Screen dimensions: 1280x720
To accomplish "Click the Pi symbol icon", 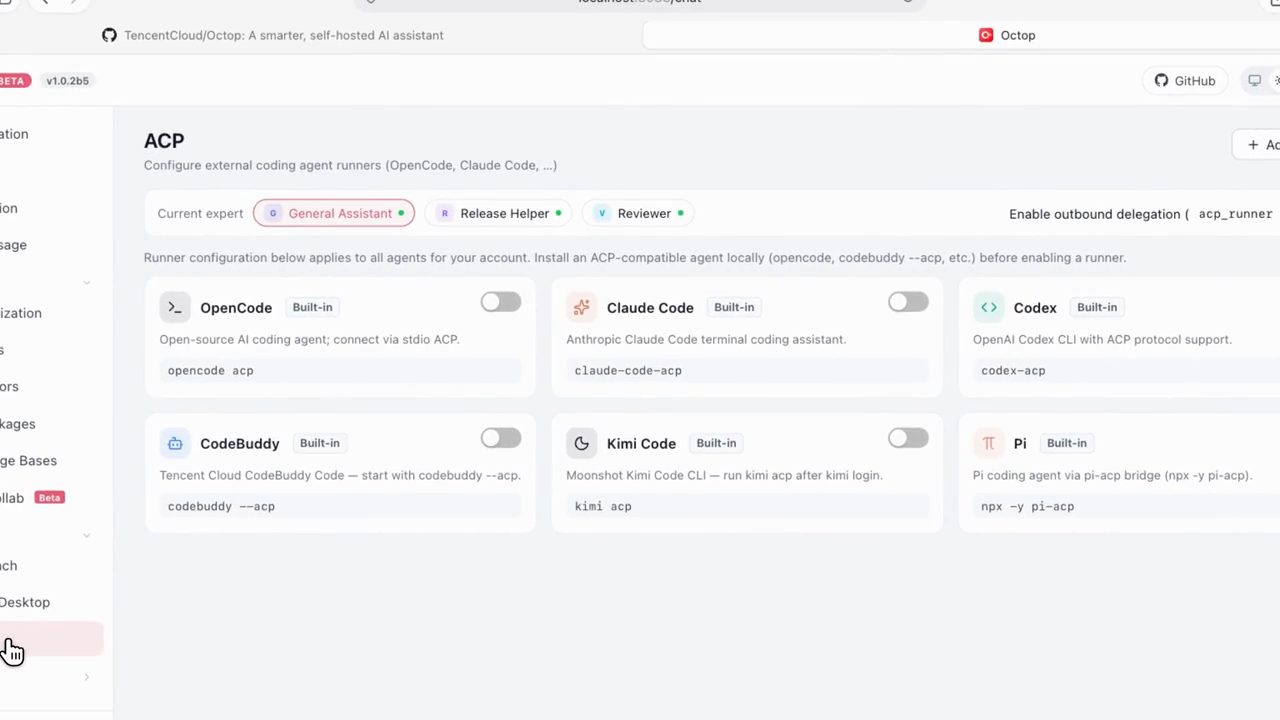I will [989, 444].
